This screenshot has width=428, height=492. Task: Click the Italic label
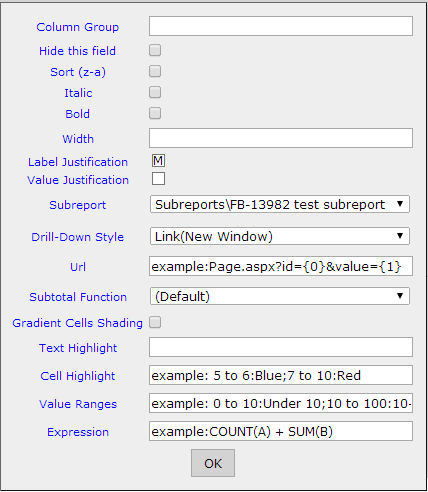(x=78, y=93)
